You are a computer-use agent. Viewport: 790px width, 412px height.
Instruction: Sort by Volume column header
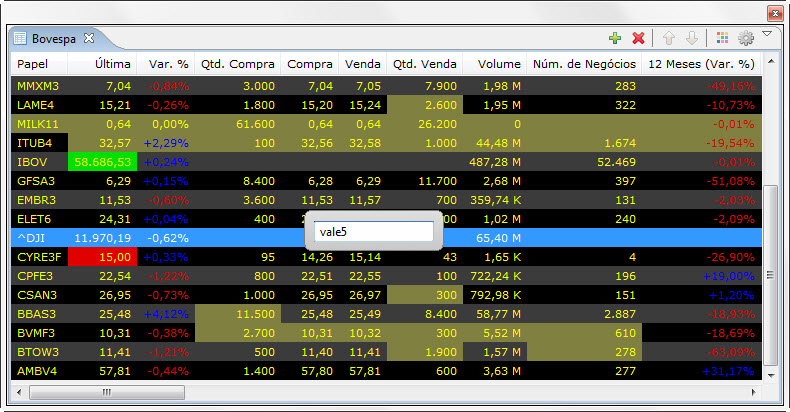coord(495,64)
